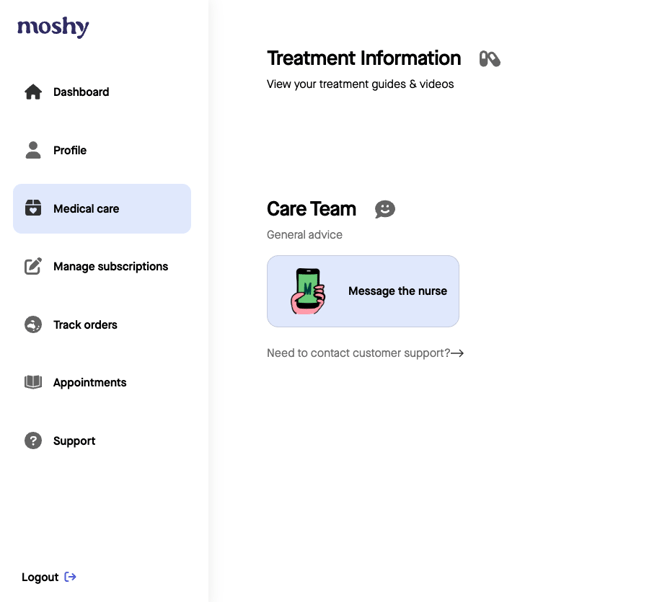The height and width of the screenshot is (602, 670).
Task: Click the Appointments book icon
Action: click(x=33, y=382)
